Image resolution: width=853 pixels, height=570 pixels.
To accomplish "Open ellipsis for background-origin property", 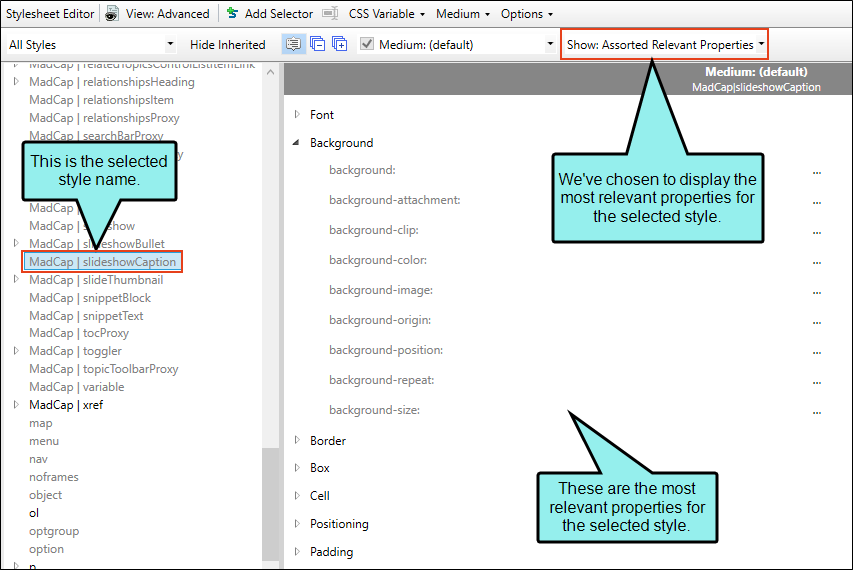I will click(817, 323).
